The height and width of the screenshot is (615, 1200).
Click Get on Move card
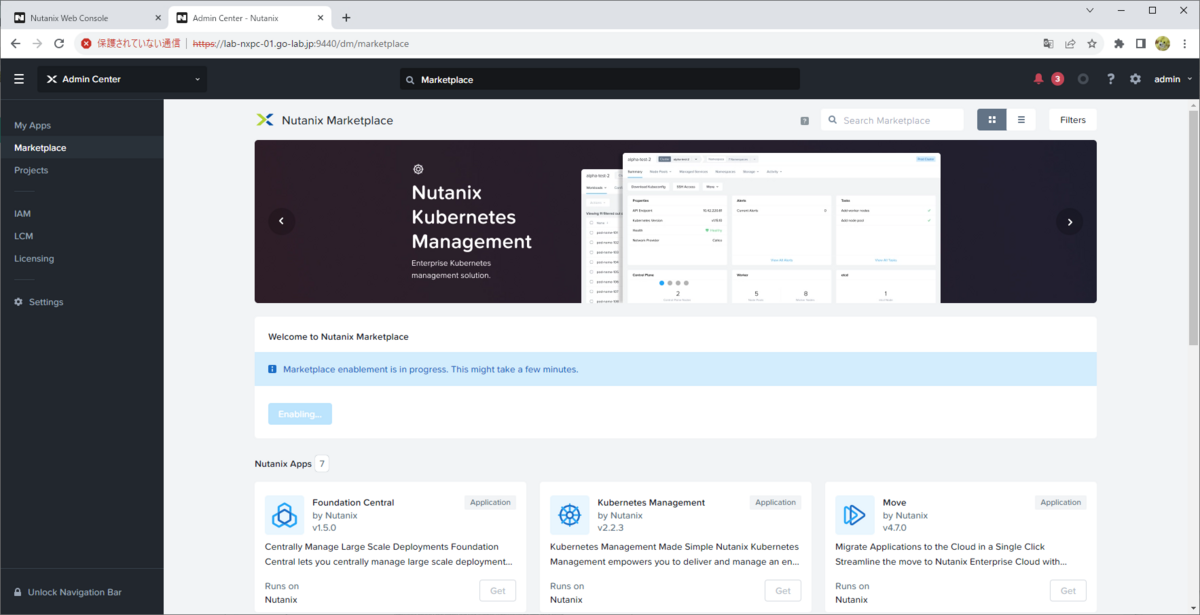click(x=1068, y=591)
